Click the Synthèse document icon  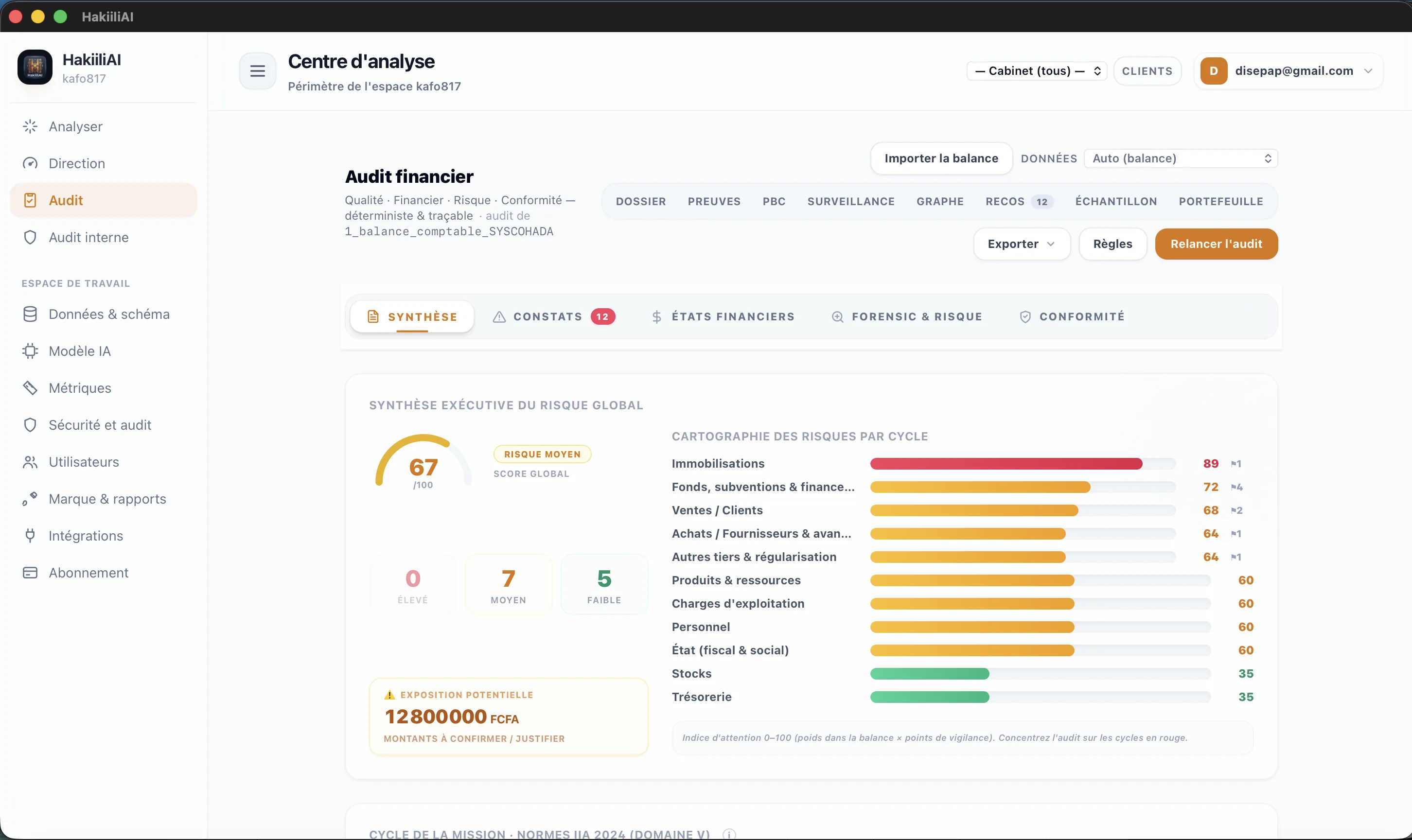point(373,316)
